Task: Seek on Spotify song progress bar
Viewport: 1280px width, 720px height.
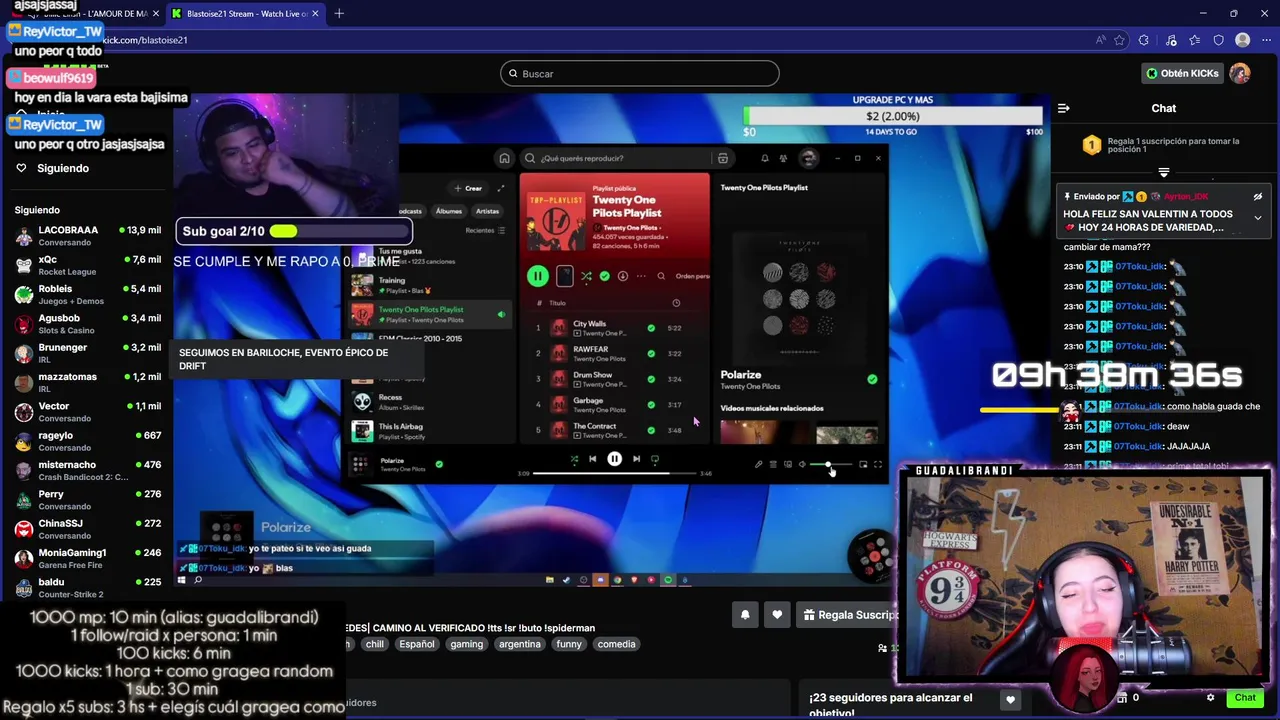Action: coord(614,473)
